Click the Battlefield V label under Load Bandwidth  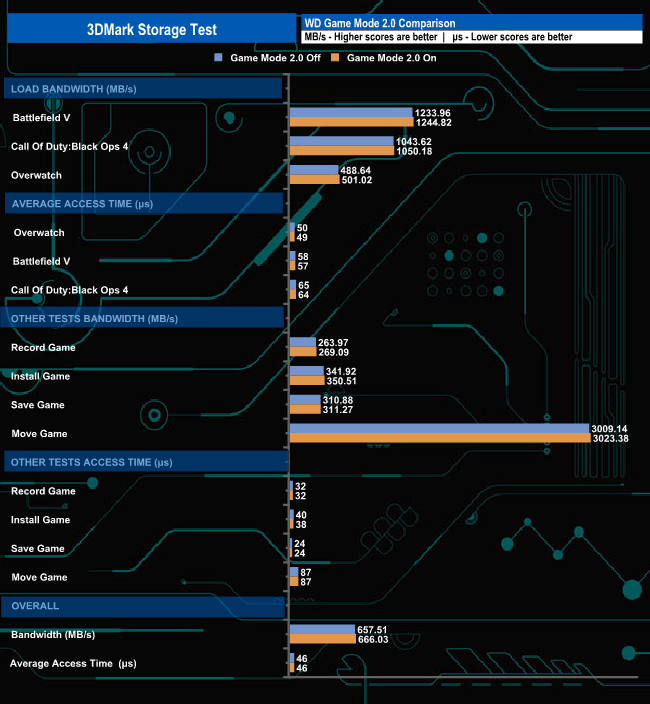41,118
